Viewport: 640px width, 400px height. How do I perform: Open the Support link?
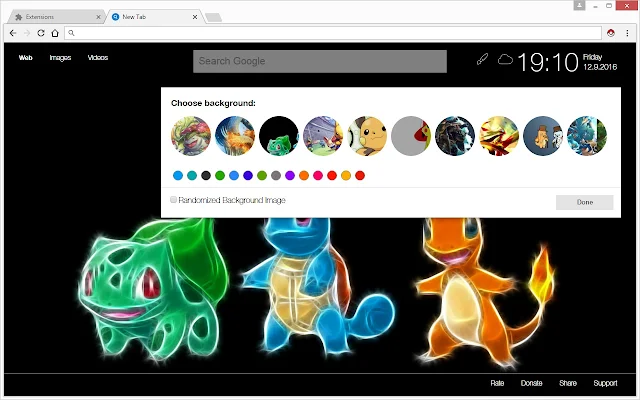coord(605,383)
